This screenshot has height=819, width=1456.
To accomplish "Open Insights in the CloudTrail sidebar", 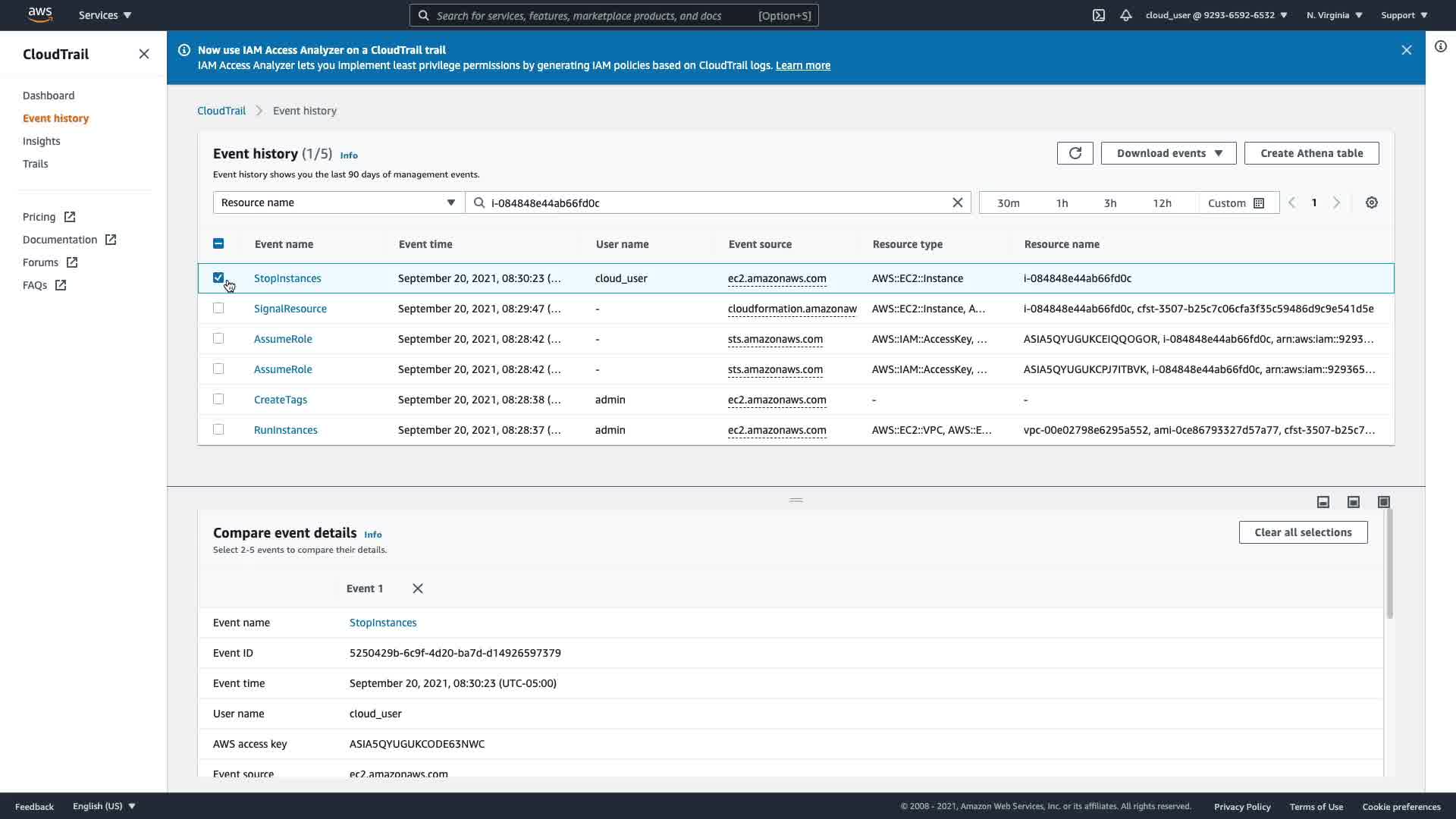I will (41, 141).
